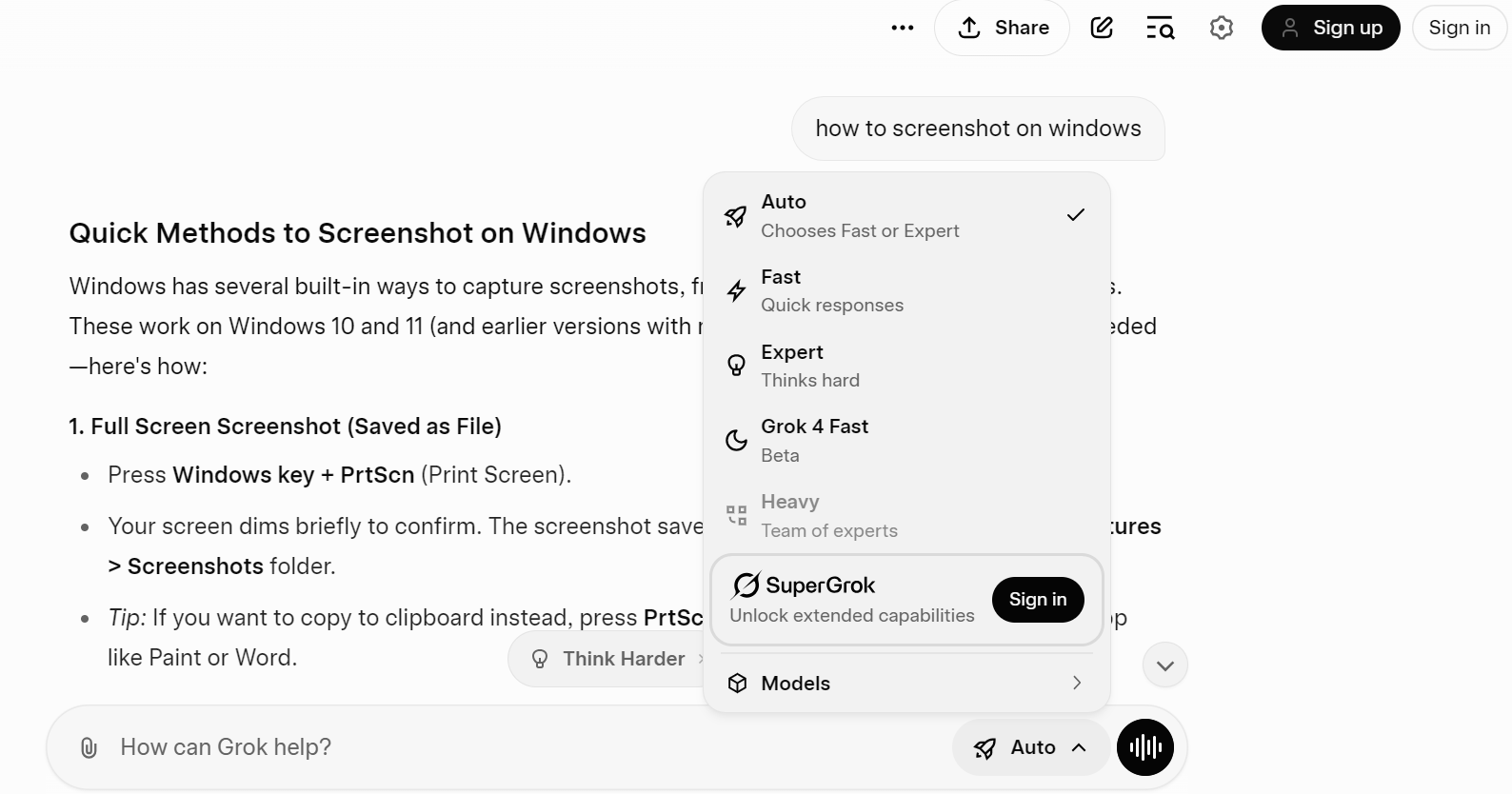Screen dimensions: 1512x794
Task: Click the Share upload icon button
Action: [x=1002, y=29]
